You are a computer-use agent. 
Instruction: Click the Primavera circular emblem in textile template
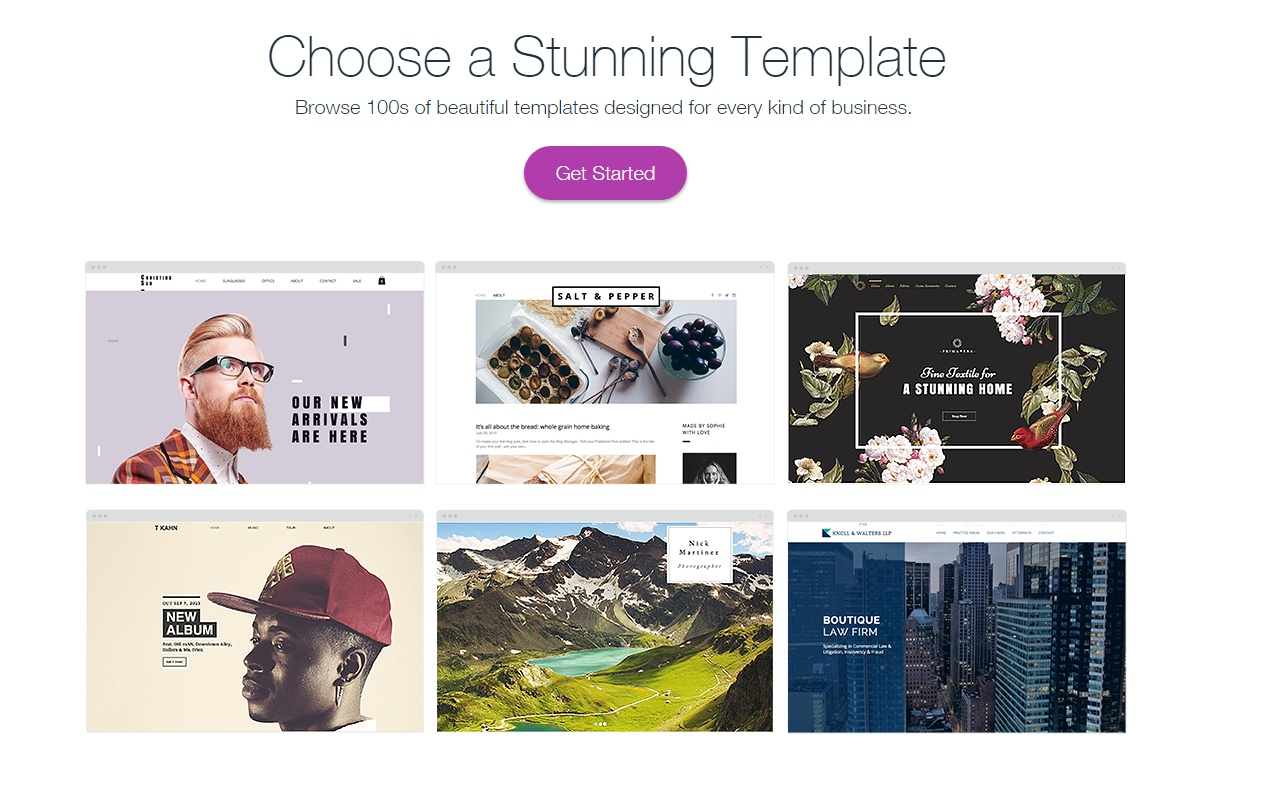[957, 343]
